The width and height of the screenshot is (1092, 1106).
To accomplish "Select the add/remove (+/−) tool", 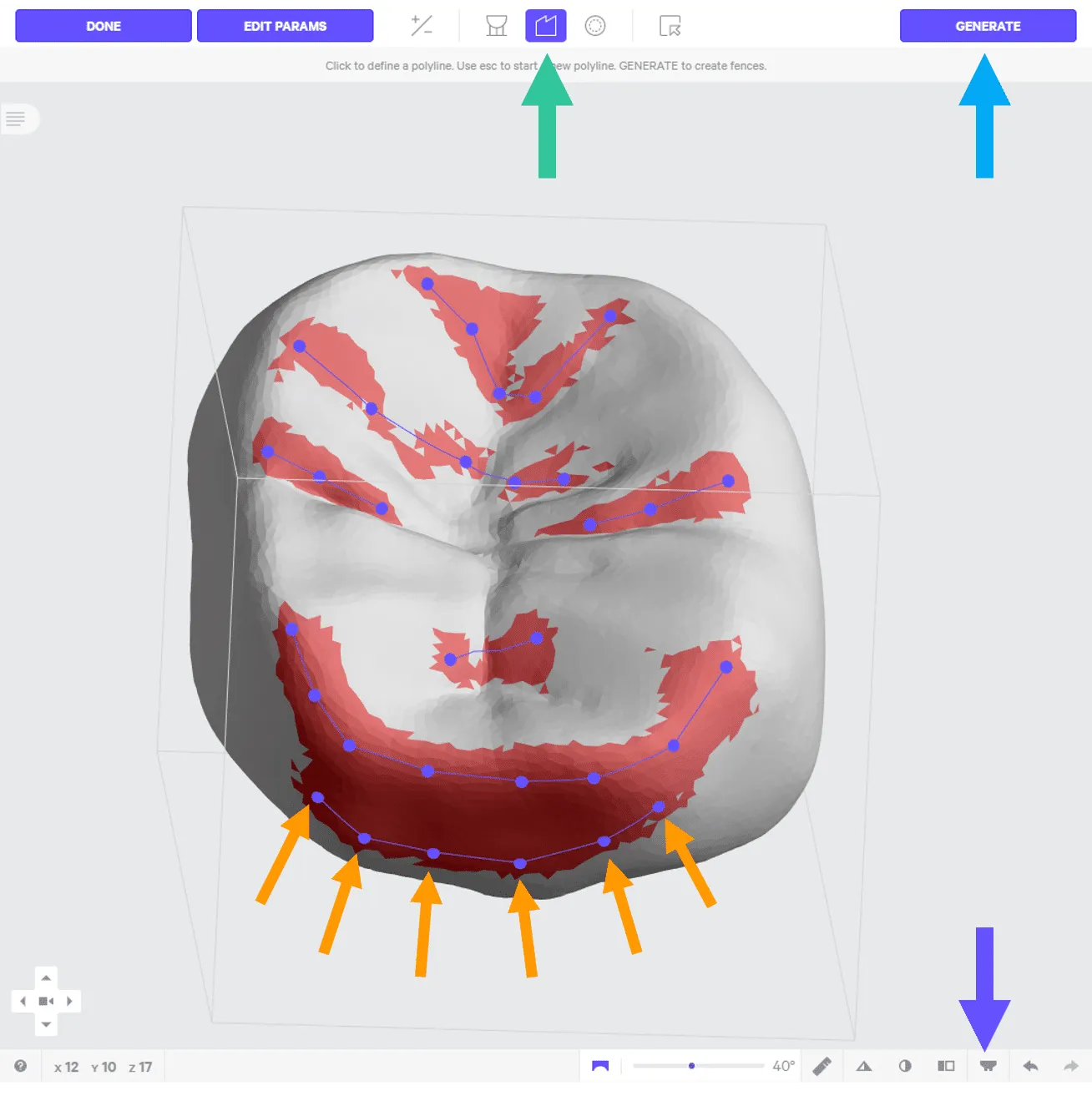I will [x=422, y=26].
